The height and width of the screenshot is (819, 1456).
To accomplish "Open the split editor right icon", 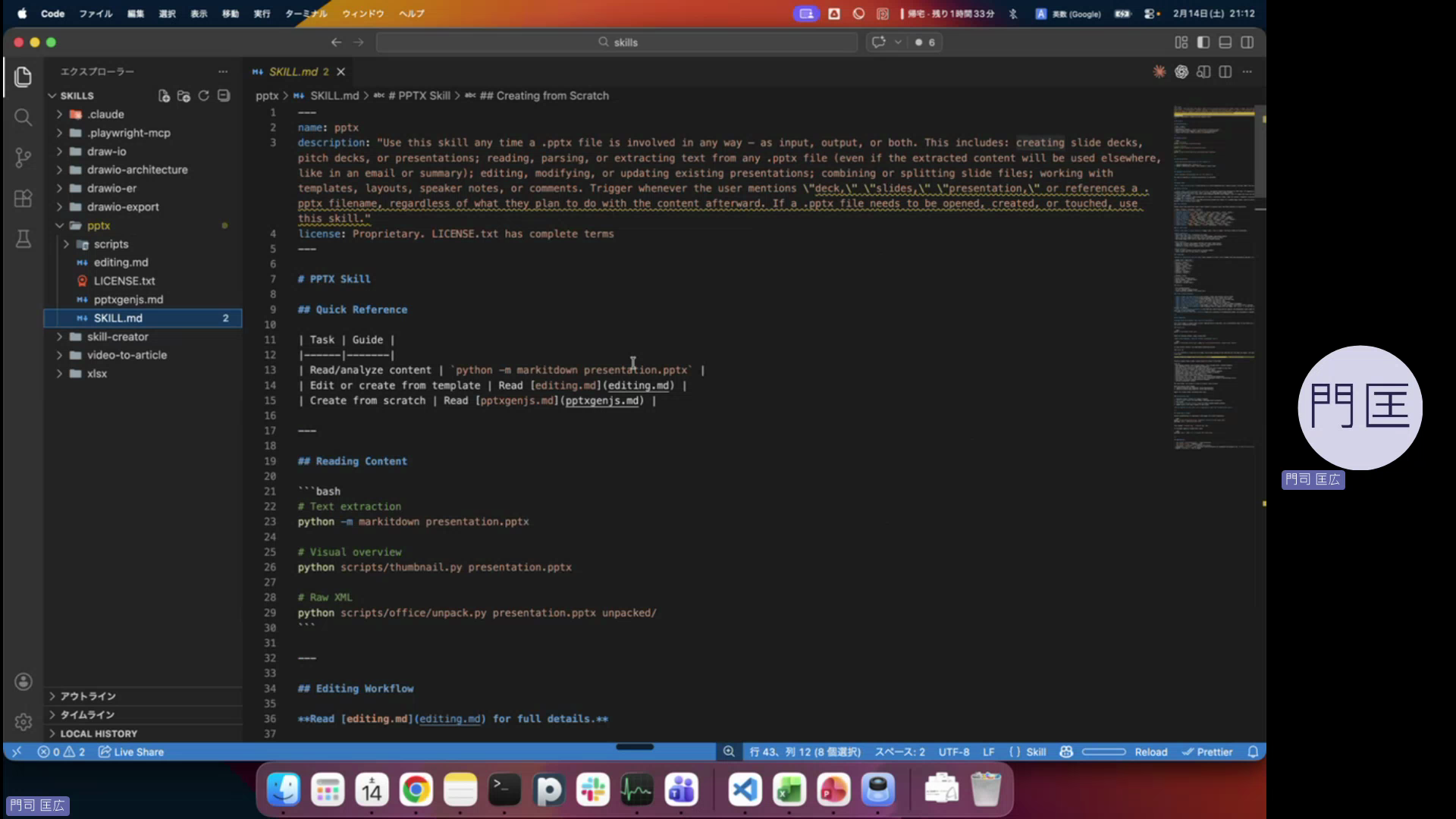I will point(1225,72).
